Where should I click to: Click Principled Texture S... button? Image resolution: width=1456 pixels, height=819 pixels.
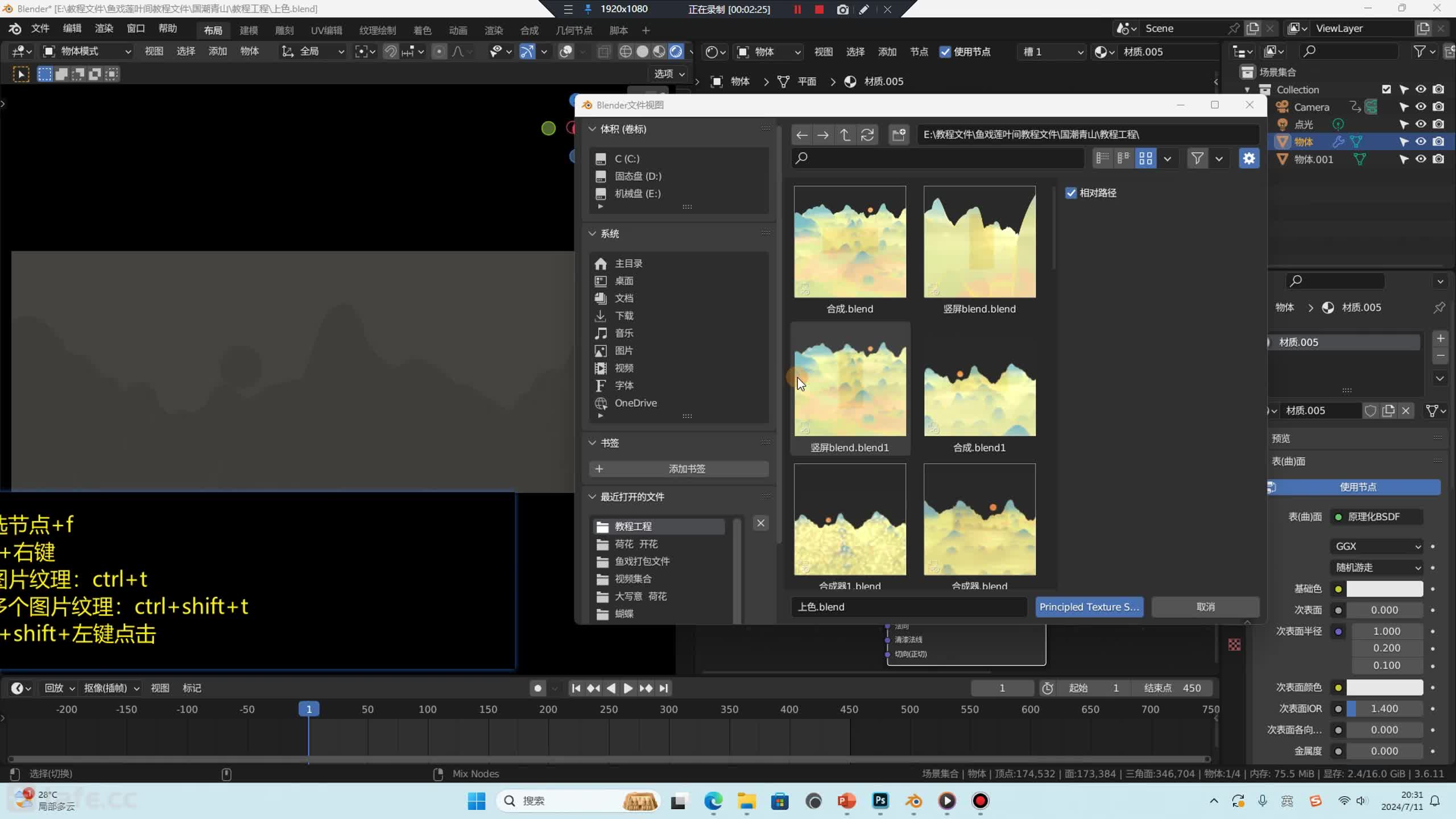click(1089, 607)
